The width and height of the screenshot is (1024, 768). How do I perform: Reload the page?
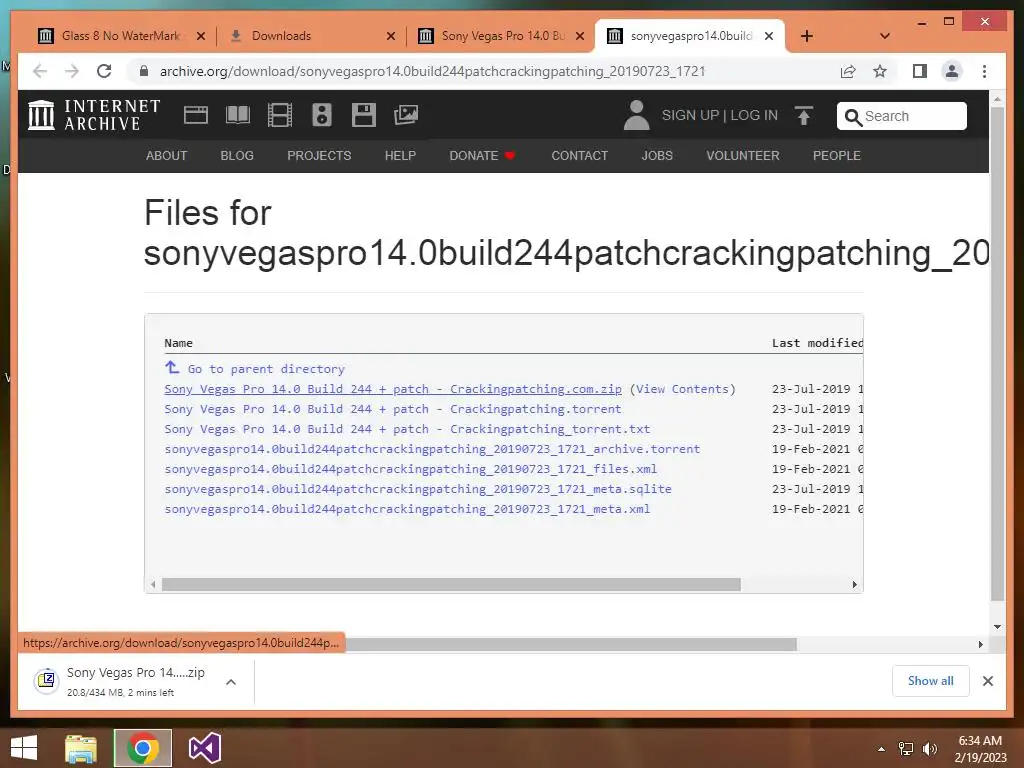(104, 71)
